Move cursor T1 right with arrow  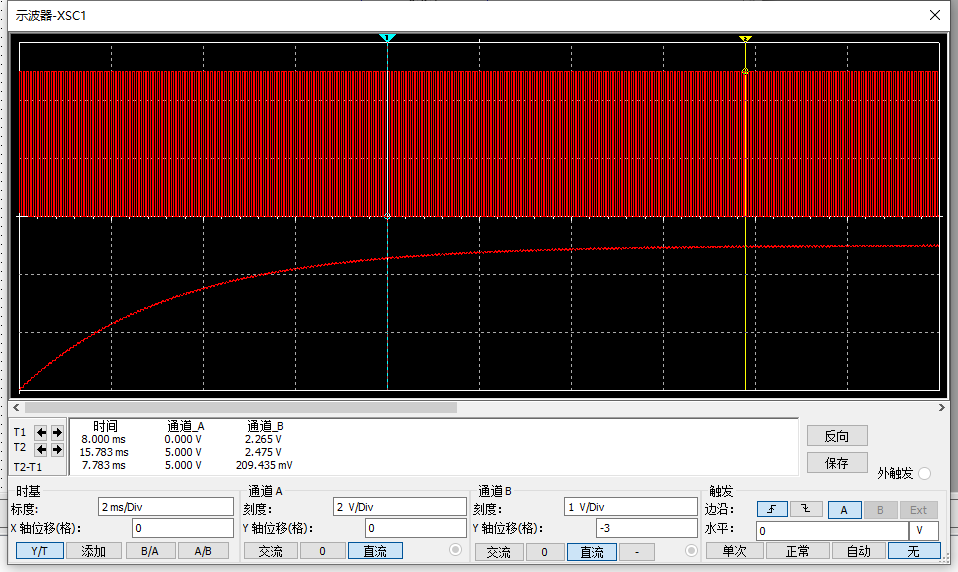point(57,433)
